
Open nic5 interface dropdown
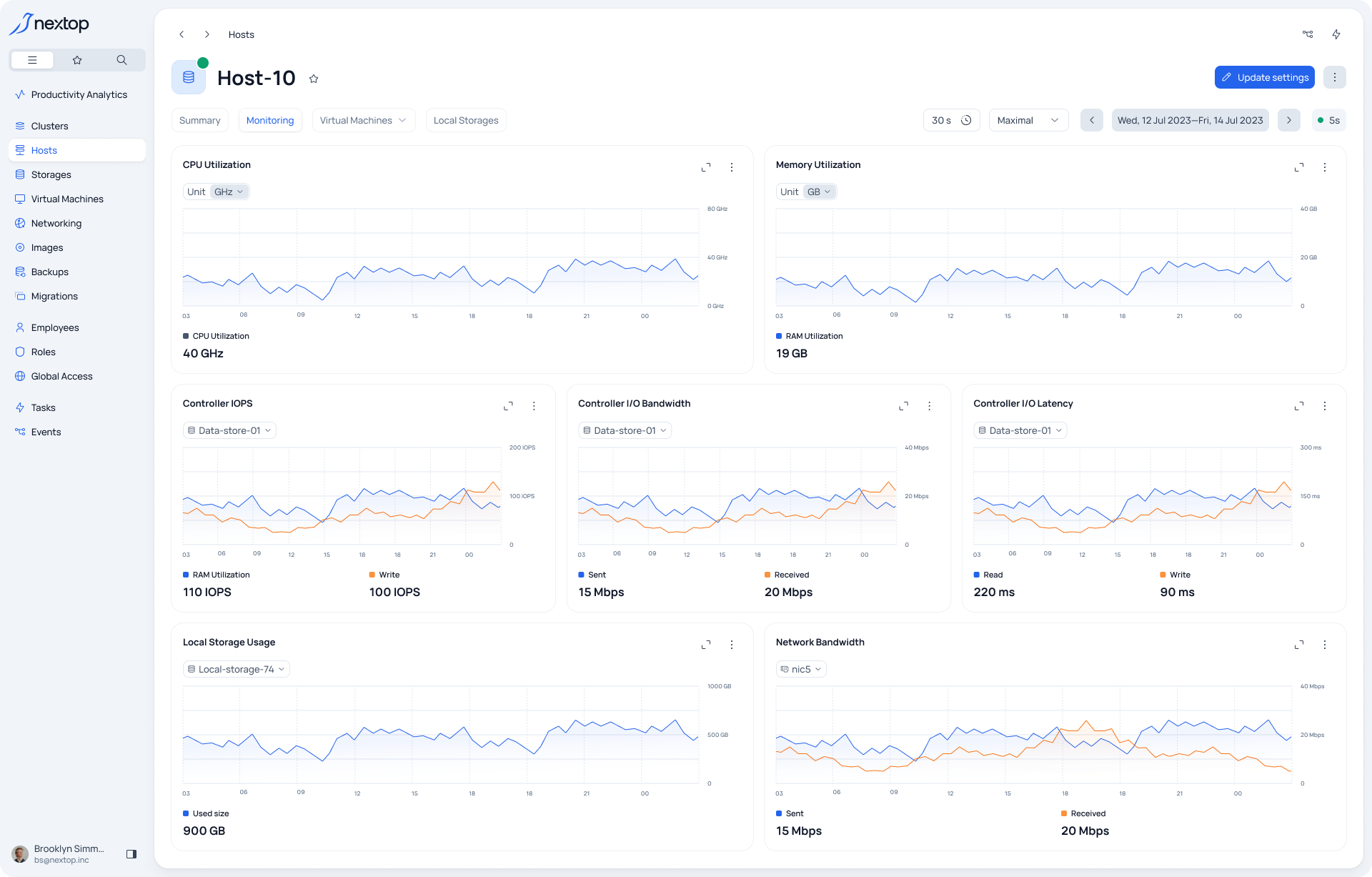click(801, 669)
